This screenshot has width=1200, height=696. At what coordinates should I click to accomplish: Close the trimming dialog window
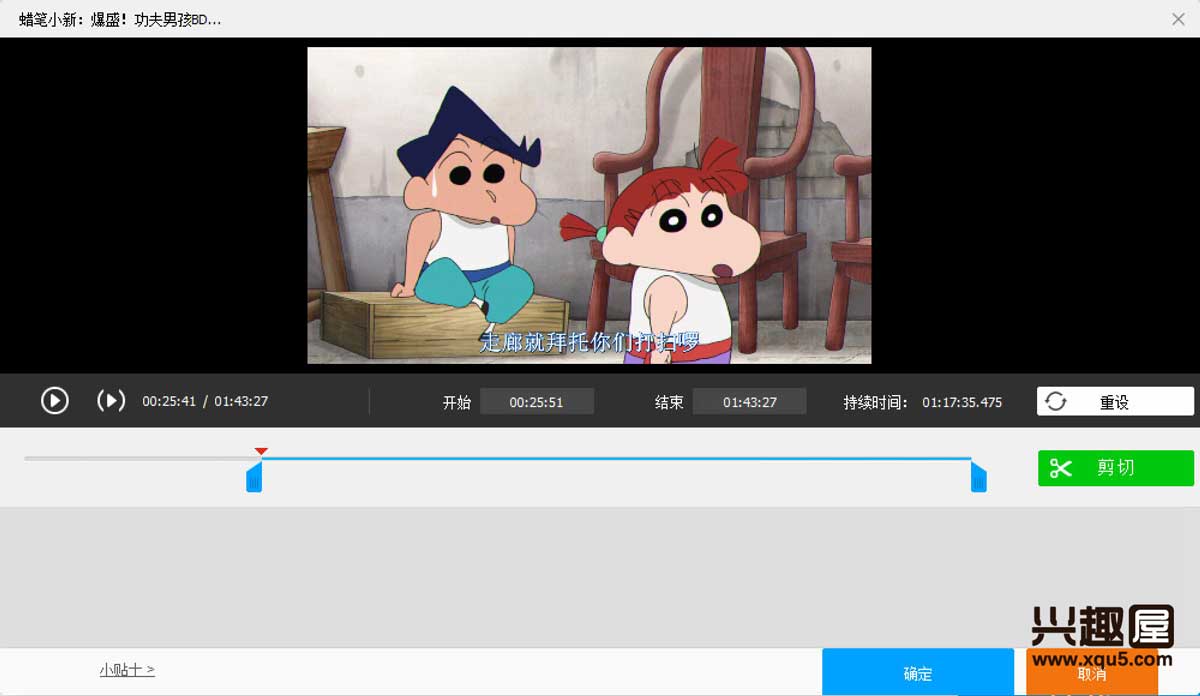1179,19
